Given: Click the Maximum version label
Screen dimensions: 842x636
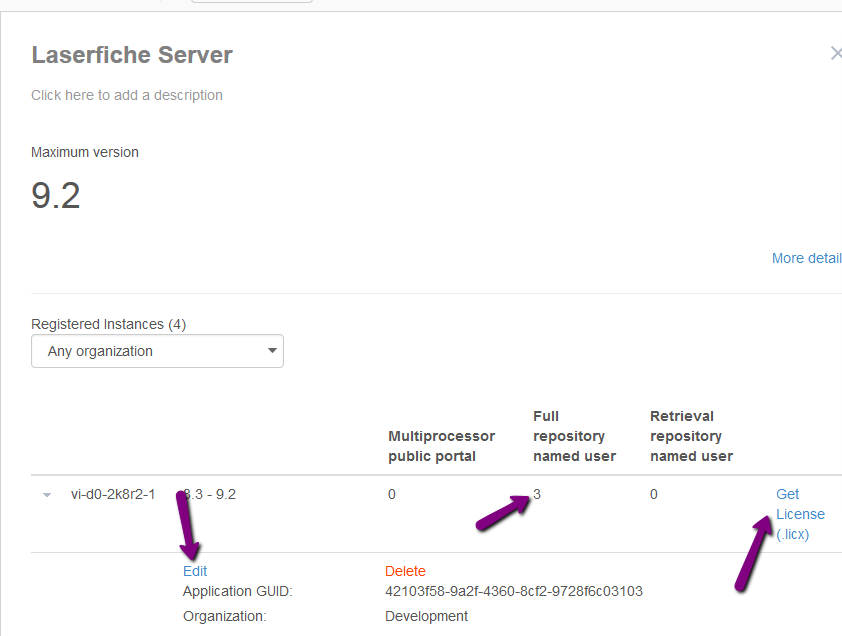Looking at the screenshot, I should pyautogui.click(x=85, y=153).
